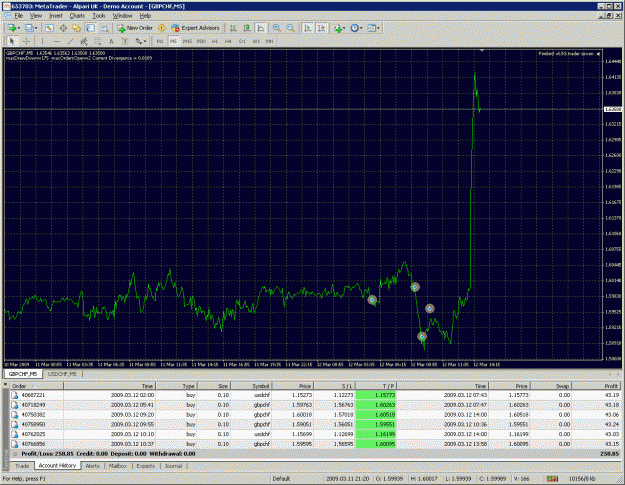Close the terminal panel with the x

pyautogui.click(x=6, y=385)
